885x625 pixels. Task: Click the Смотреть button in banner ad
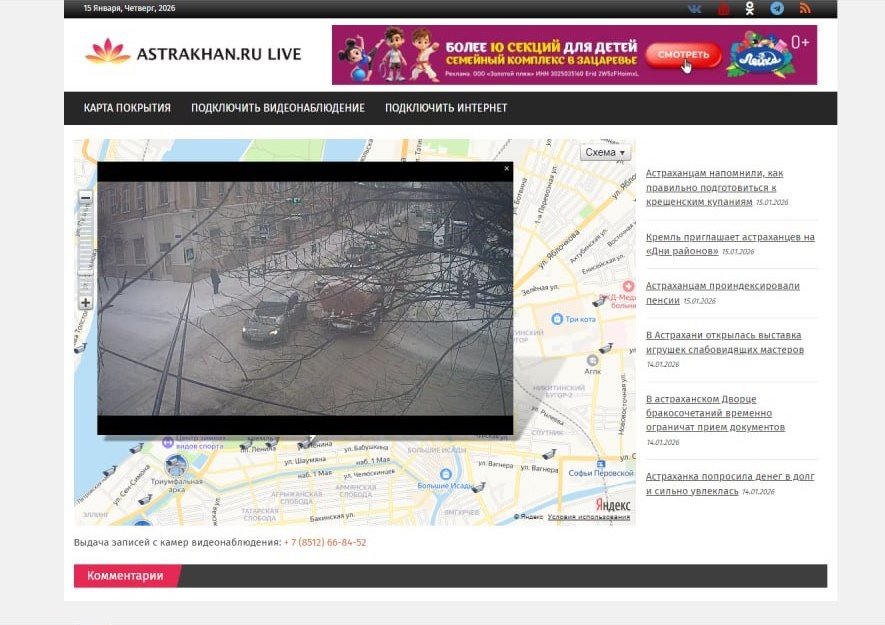(x=682, y=54)
